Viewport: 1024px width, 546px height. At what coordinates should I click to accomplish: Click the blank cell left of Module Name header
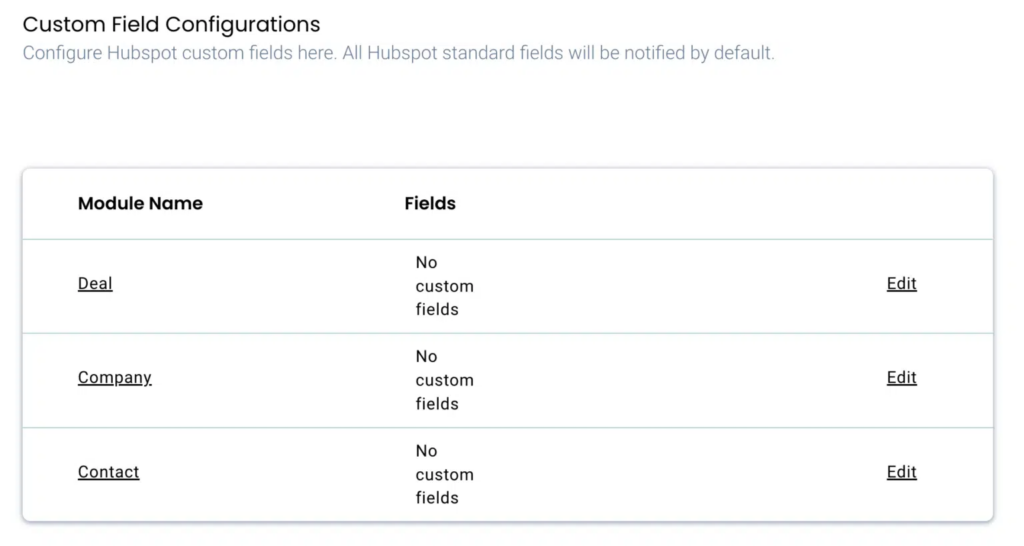[50, 203]
